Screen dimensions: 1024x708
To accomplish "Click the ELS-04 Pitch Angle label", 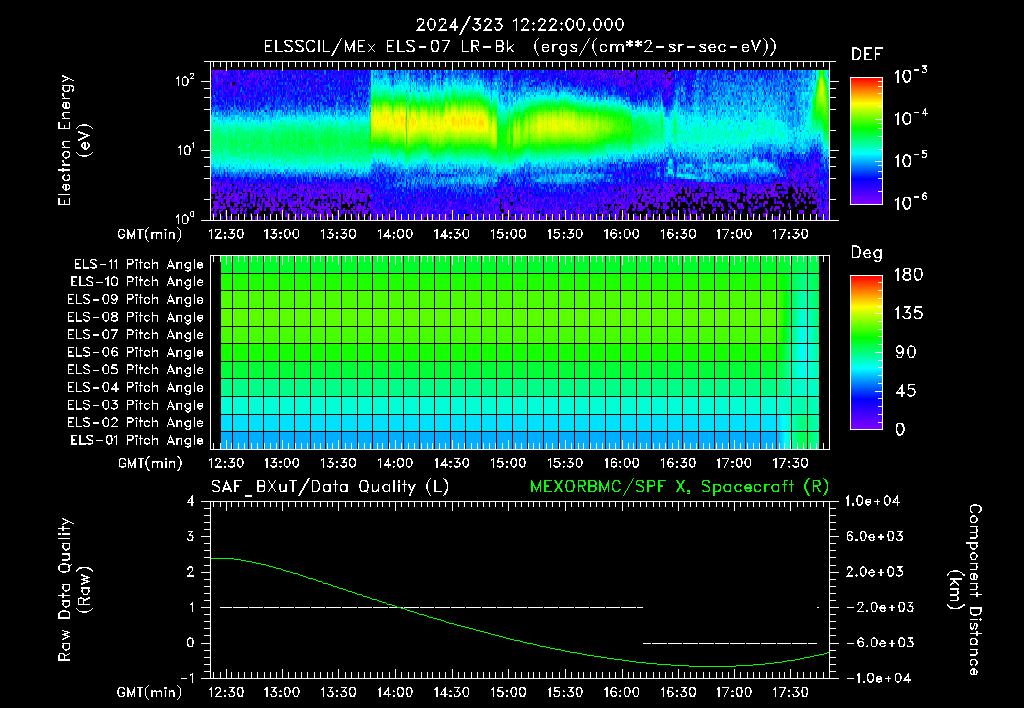I will 135,387.
